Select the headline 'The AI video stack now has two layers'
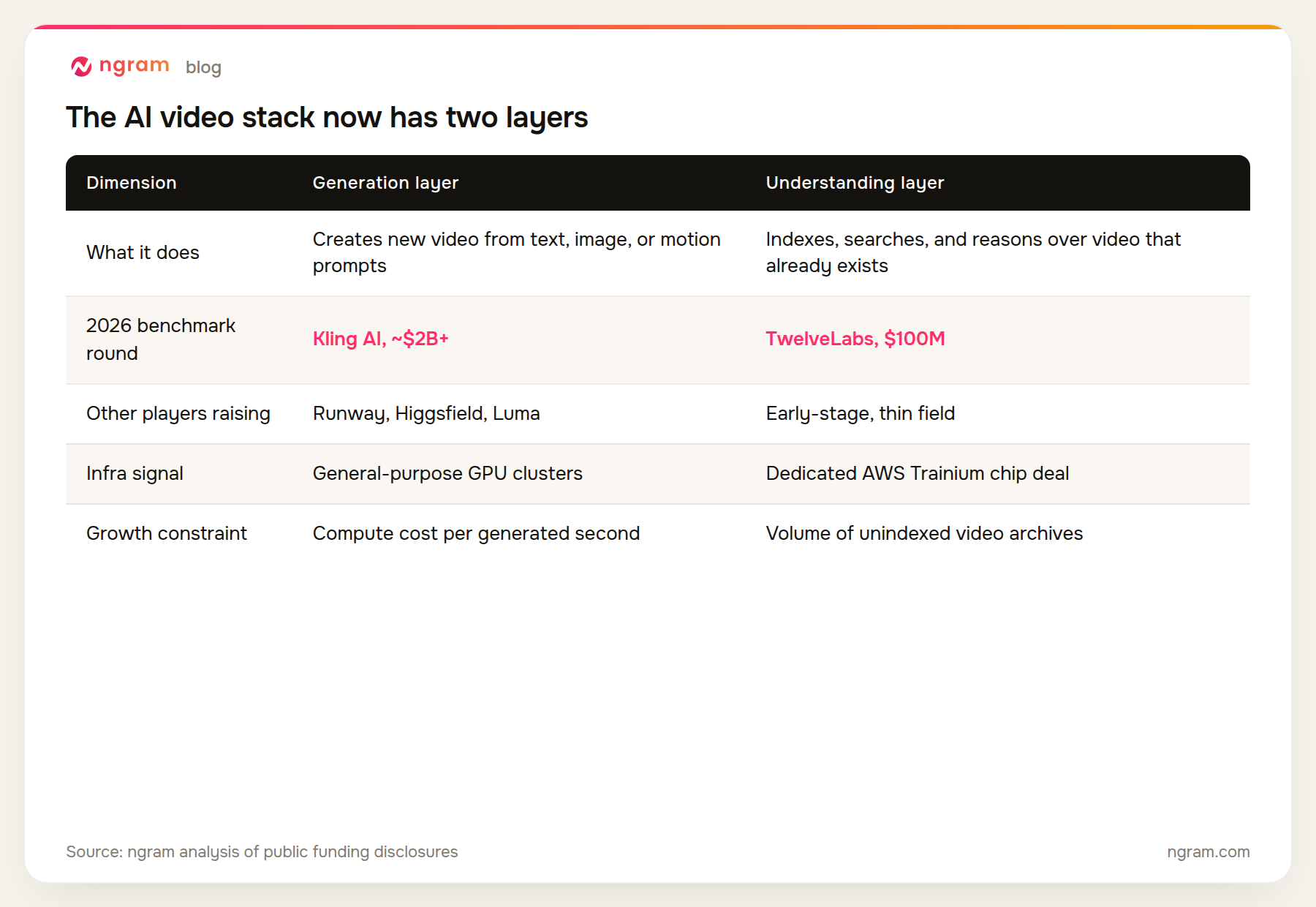This screenshot has height=907, width=1316. pos(327,117)
